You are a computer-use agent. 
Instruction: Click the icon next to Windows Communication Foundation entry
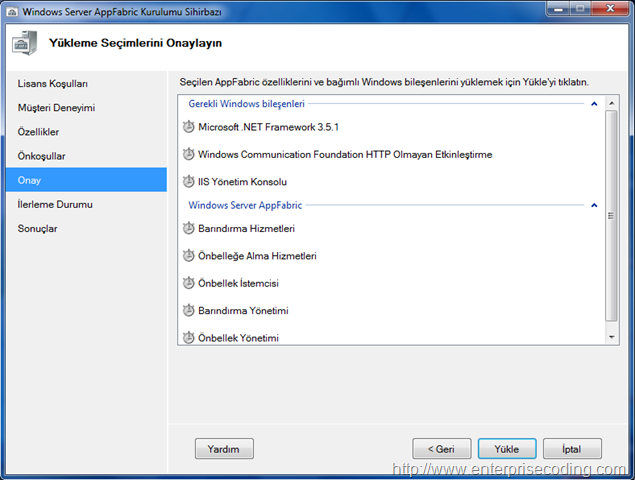(188, 154)
